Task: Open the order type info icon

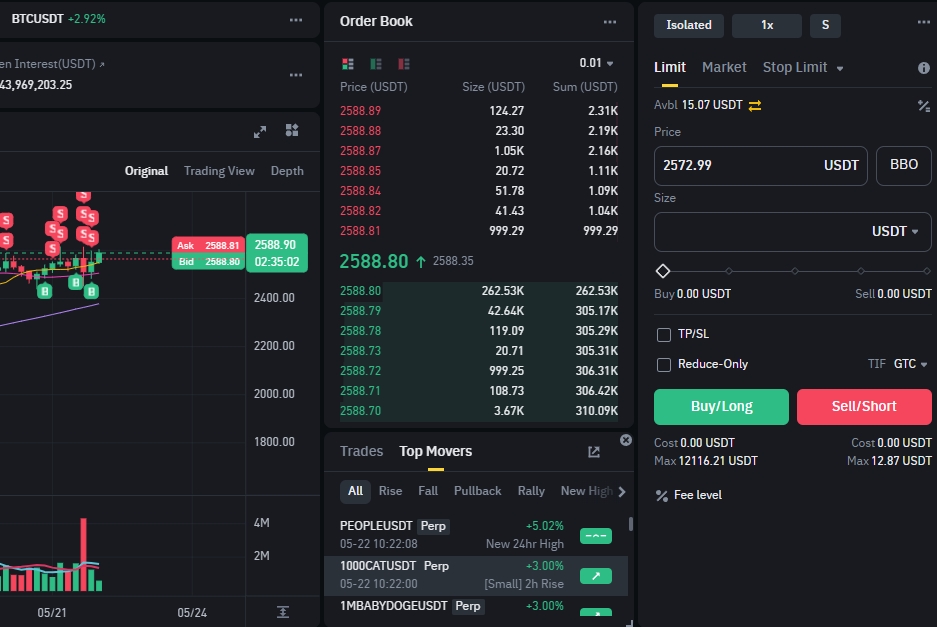Action: 923,68
